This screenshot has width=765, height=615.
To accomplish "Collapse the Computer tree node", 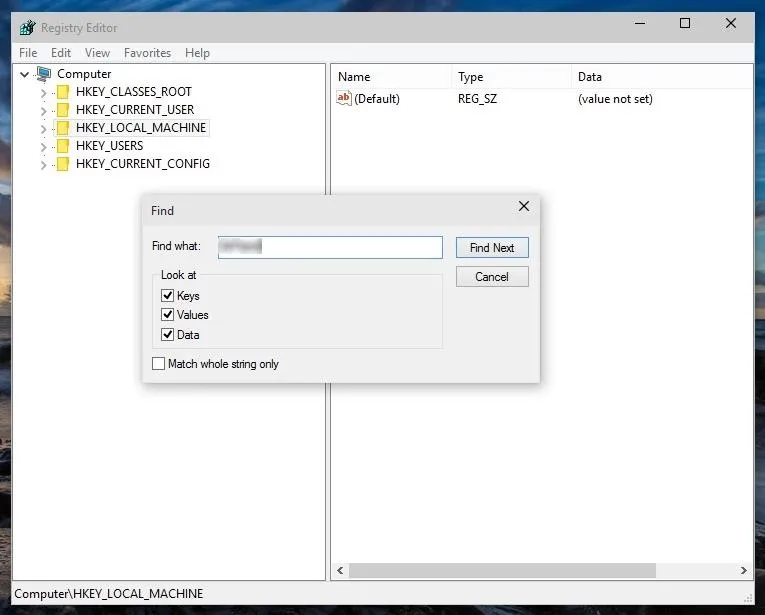I will (24, 74).
